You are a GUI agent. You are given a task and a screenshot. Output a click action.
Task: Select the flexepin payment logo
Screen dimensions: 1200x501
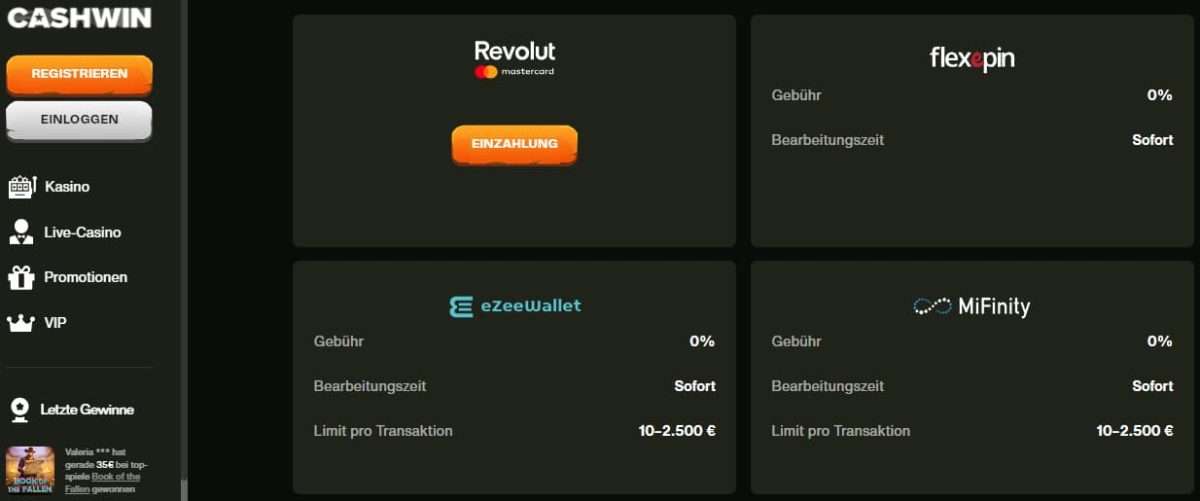pyautogui.click(x=972, y=60)
